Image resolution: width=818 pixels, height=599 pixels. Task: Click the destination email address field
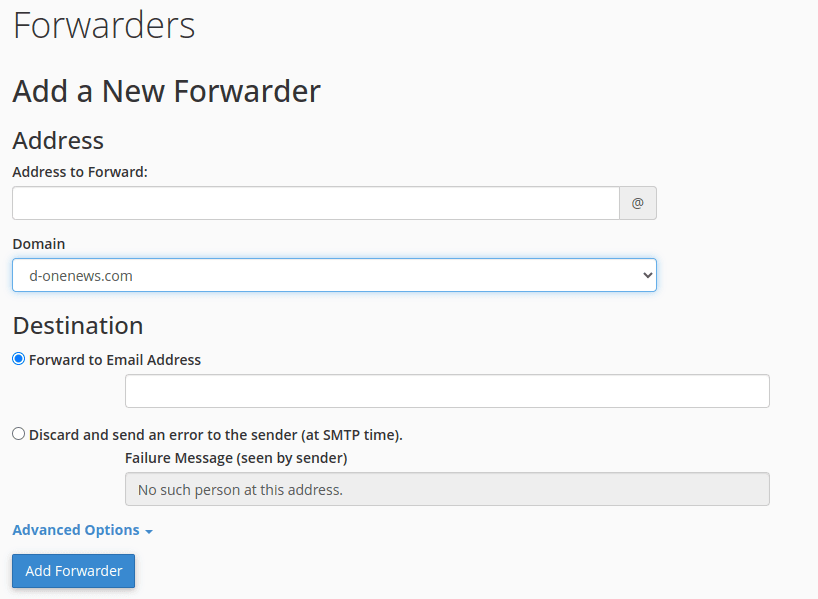coord(446,390)
